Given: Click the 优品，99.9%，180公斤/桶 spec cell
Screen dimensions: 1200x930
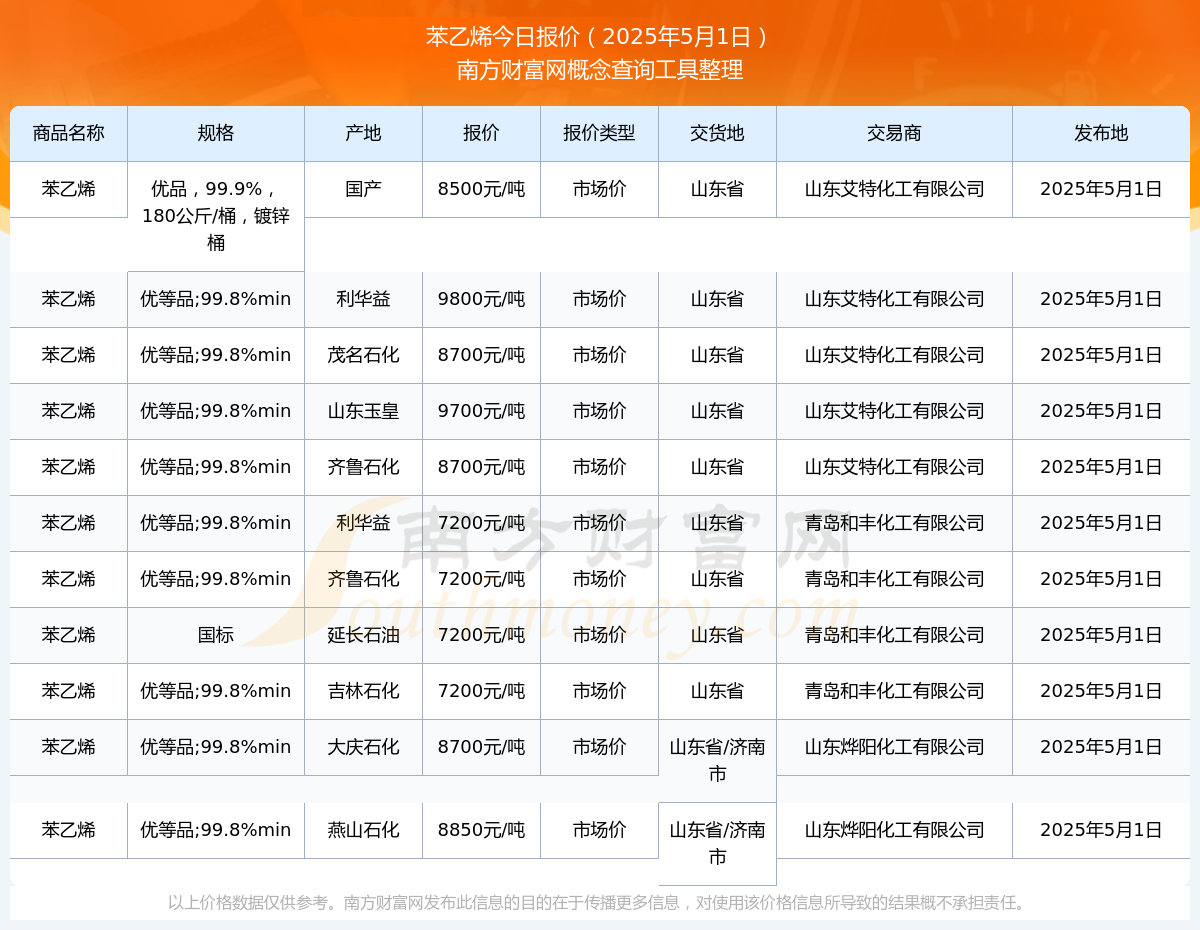Looking at the screenshot, I should pyautogui.click(x=216, y=216).
